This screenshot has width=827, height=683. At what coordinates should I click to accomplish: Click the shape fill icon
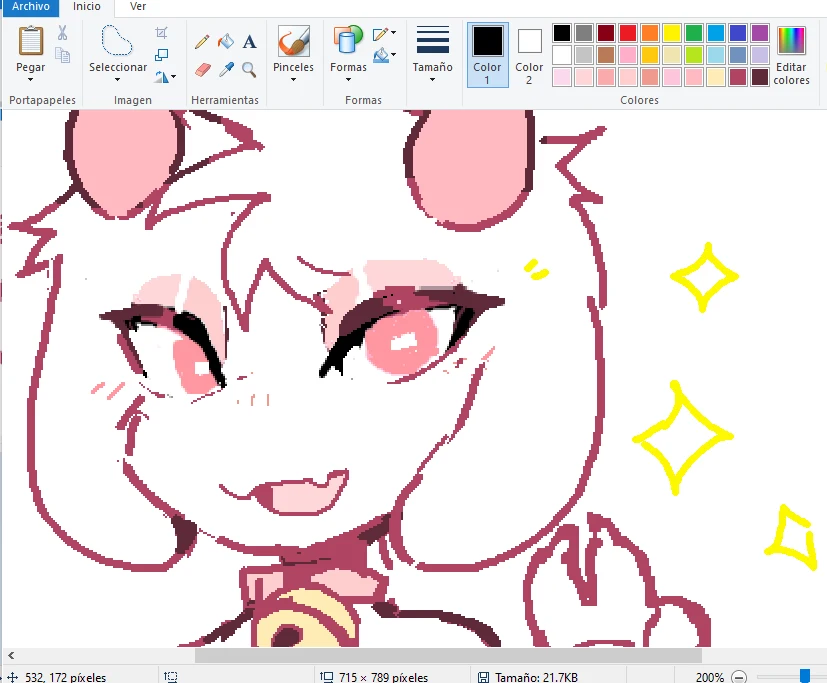click(x=380, y=55)
